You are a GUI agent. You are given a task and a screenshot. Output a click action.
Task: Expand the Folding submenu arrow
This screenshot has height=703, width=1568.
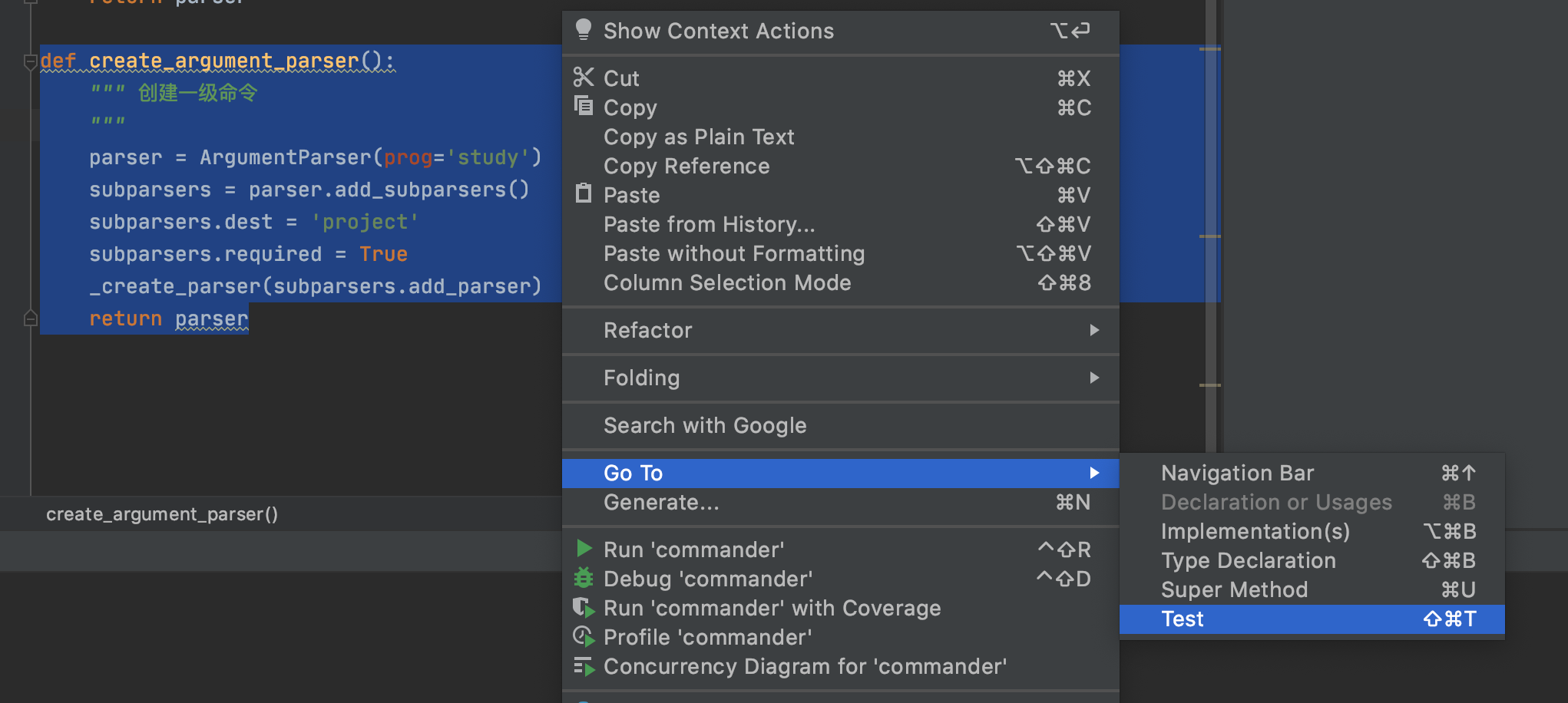click(x=1094, y=378)
